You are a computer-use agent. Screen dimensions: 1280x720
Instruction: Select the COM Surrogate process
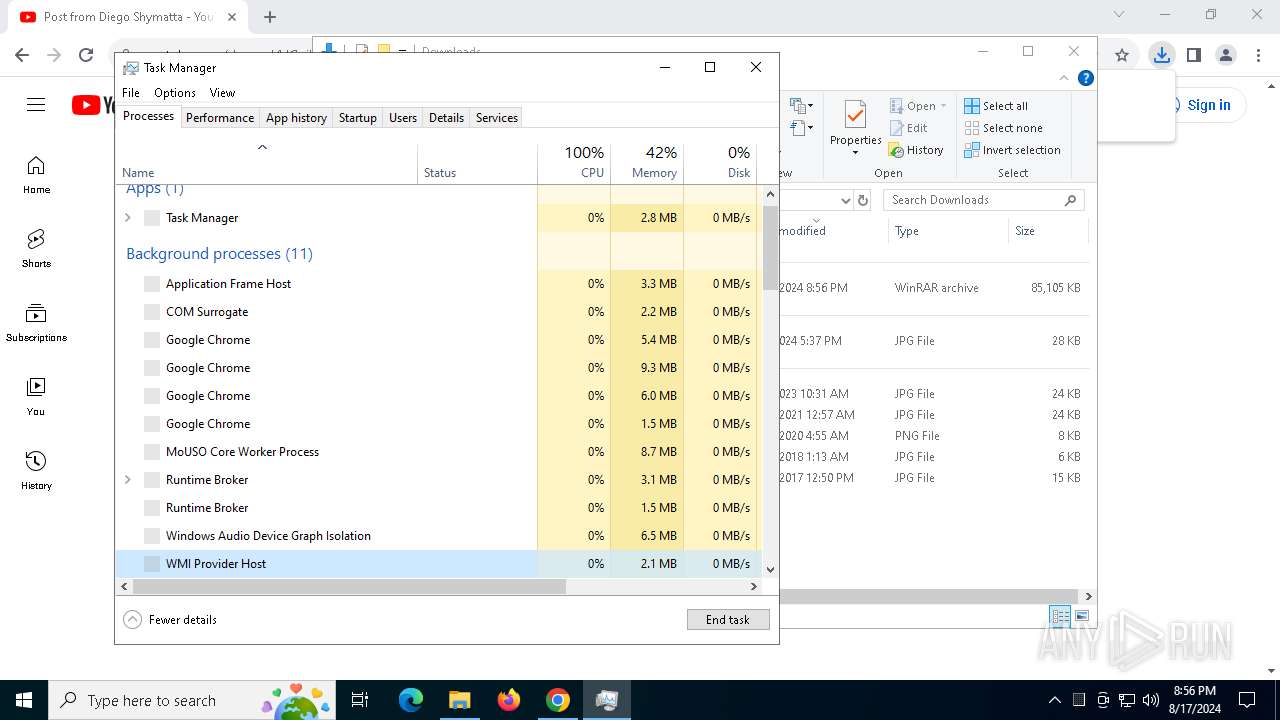pos(438,312)
